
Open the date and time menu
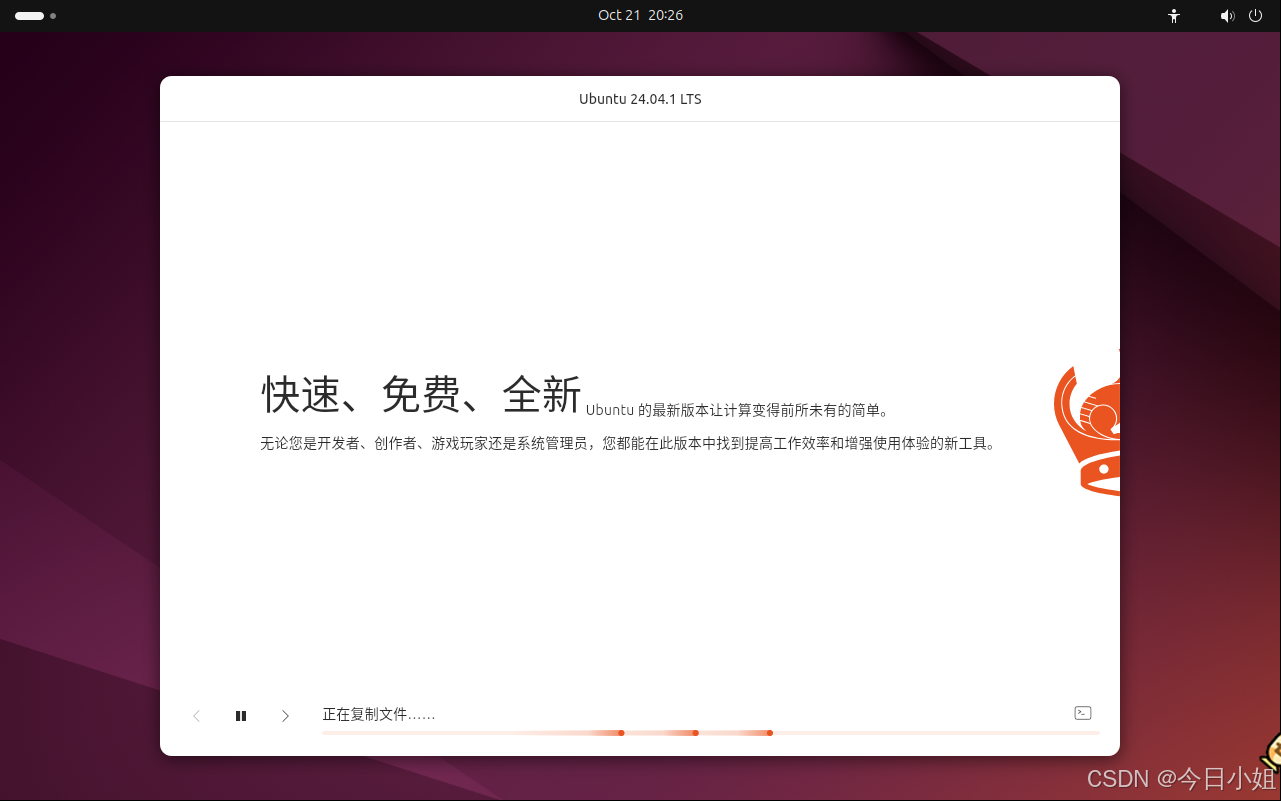640,15
